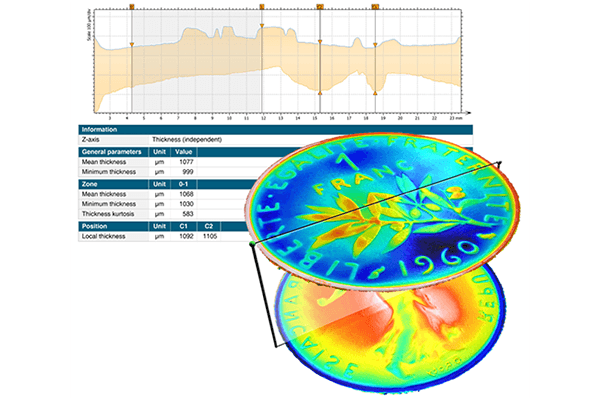Click the green start point of the section line
The width and height of the screenshot is (600, 400).
pos(251,243)
